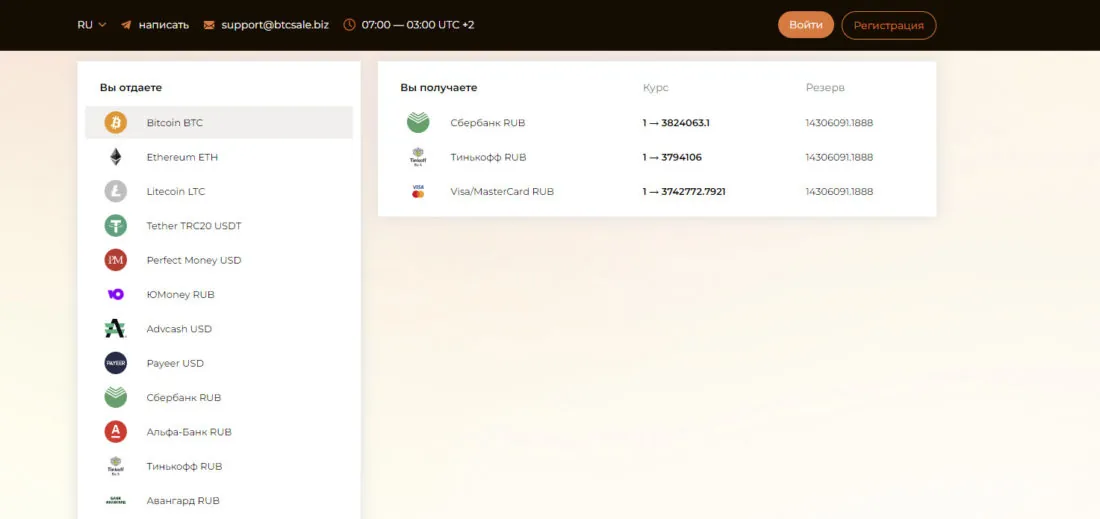Click the Bitcoin BTC coin icon
This screenshot has width=1100, height=519.
point(116,123)
